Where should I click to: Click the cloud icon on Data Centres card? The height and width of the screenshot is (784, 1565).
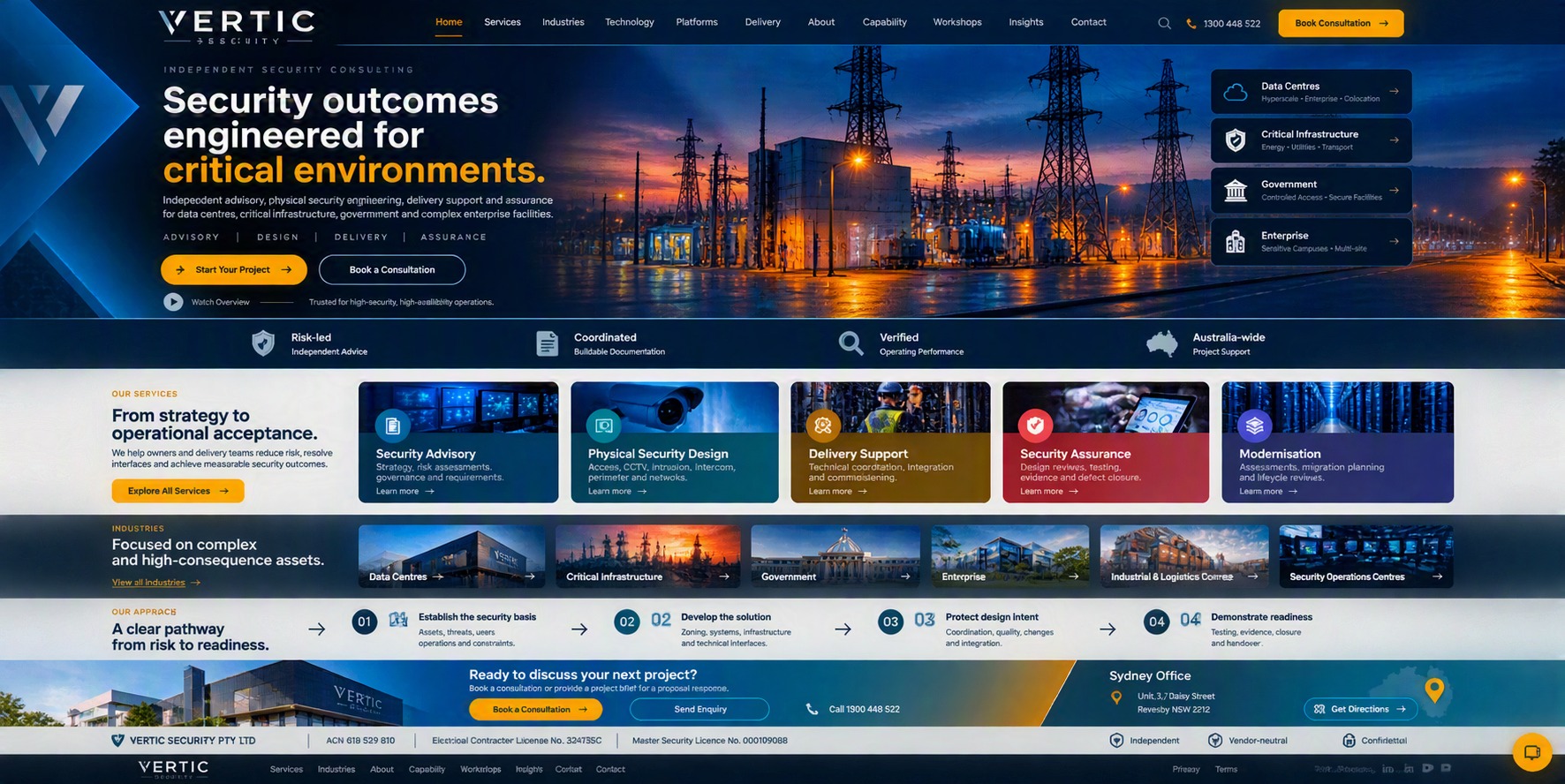tap(1236, 92)
